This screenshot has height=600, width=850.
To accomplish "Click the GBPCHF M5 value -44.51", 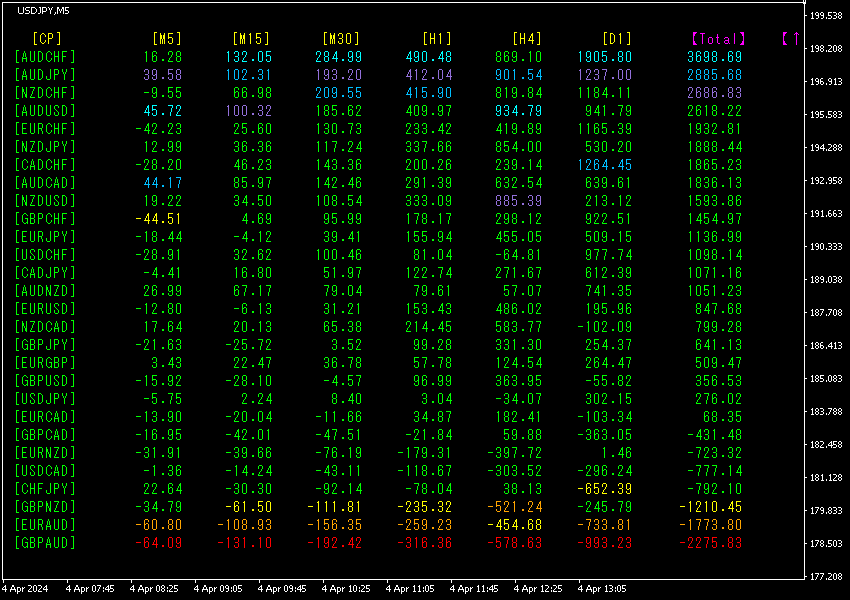I will 158,219.
